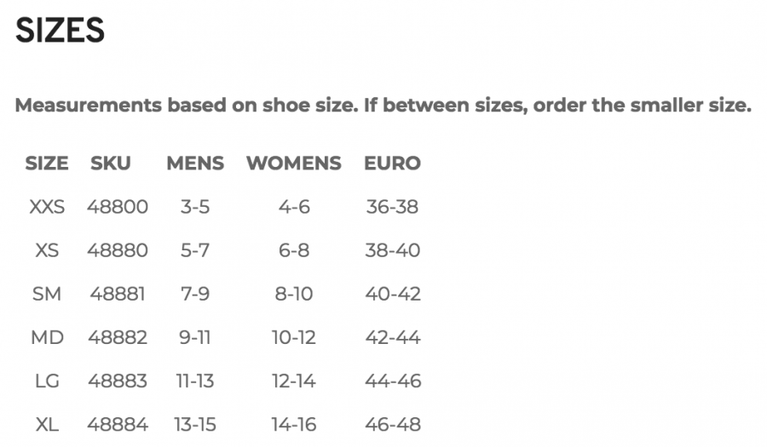Viewport: 767px width, 447px height.
Task: Click the EURO column header
Action: tap(392, 163)
